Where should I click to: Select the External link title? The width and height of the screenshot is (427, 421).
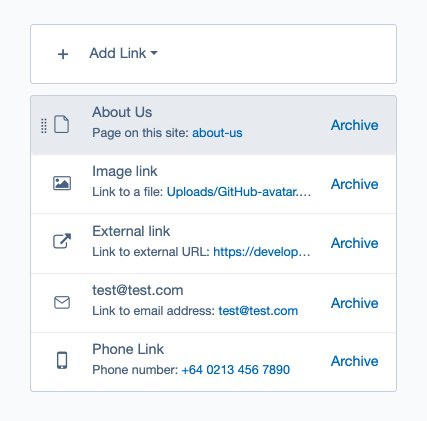[x=131, y=231]
